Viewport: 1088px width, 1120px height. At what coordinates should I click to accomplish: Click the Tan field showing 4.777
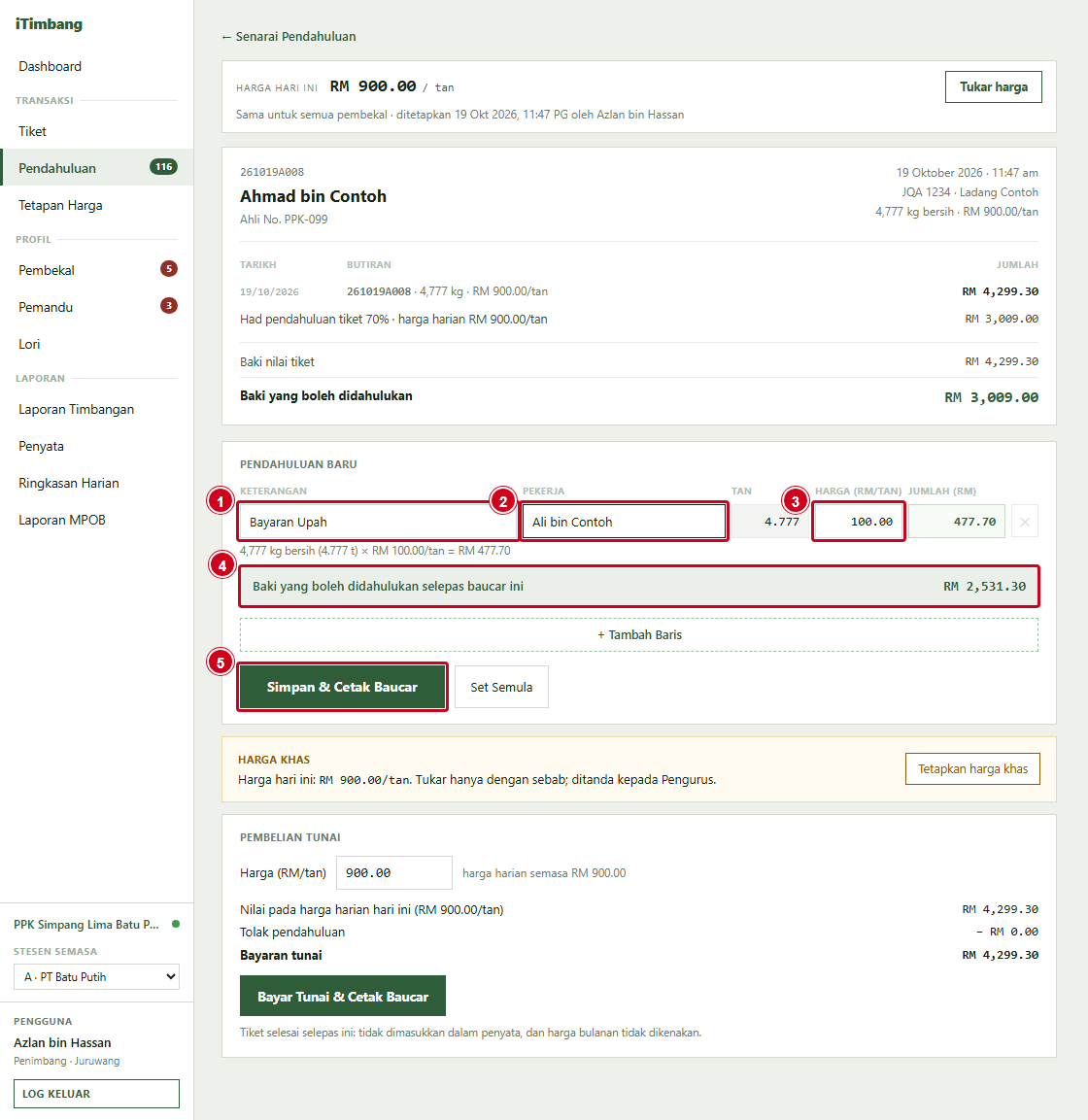[x=770, y=522]
